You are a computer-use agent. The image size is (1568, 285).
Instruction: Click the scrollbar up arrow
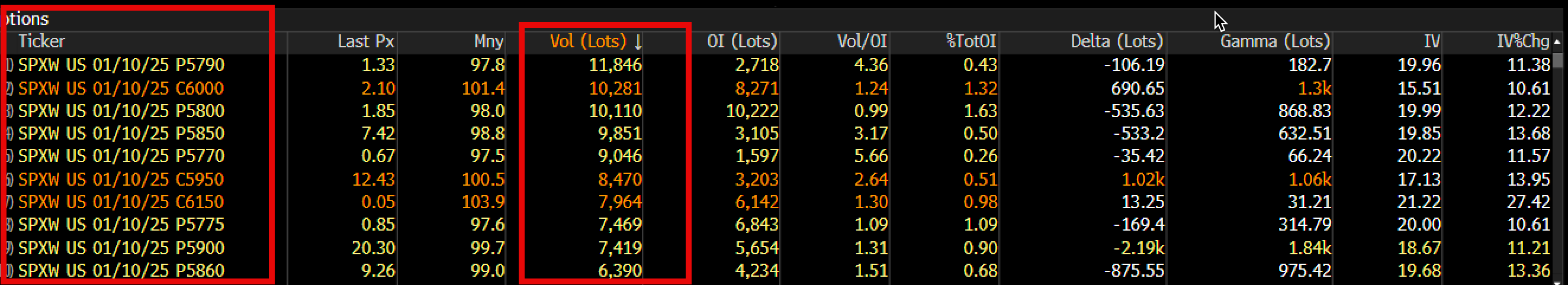[x=1557, y=41]
